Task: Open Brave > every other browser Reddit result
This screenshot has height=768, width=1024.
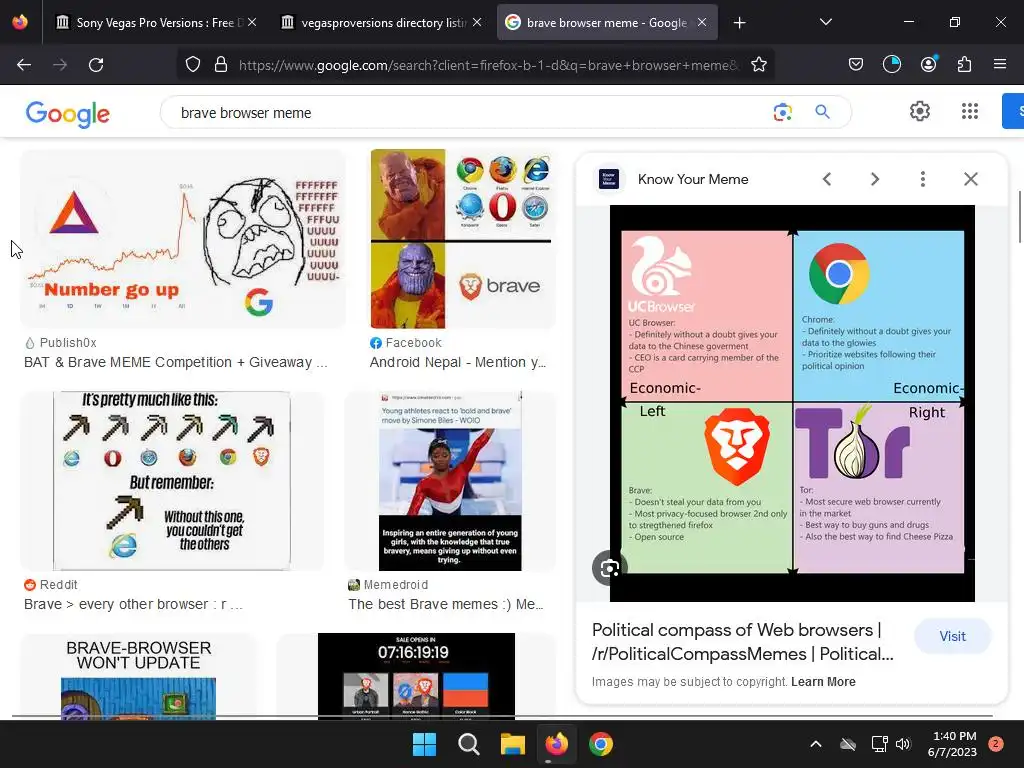Action: click(x=133, y=604)
